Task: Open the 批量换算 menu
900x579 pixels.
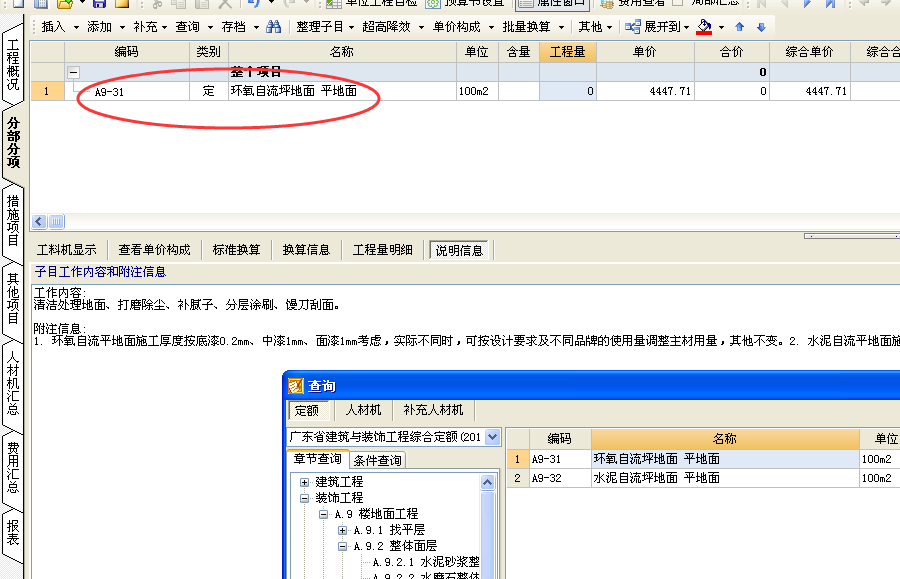Action: coord(533,27)
